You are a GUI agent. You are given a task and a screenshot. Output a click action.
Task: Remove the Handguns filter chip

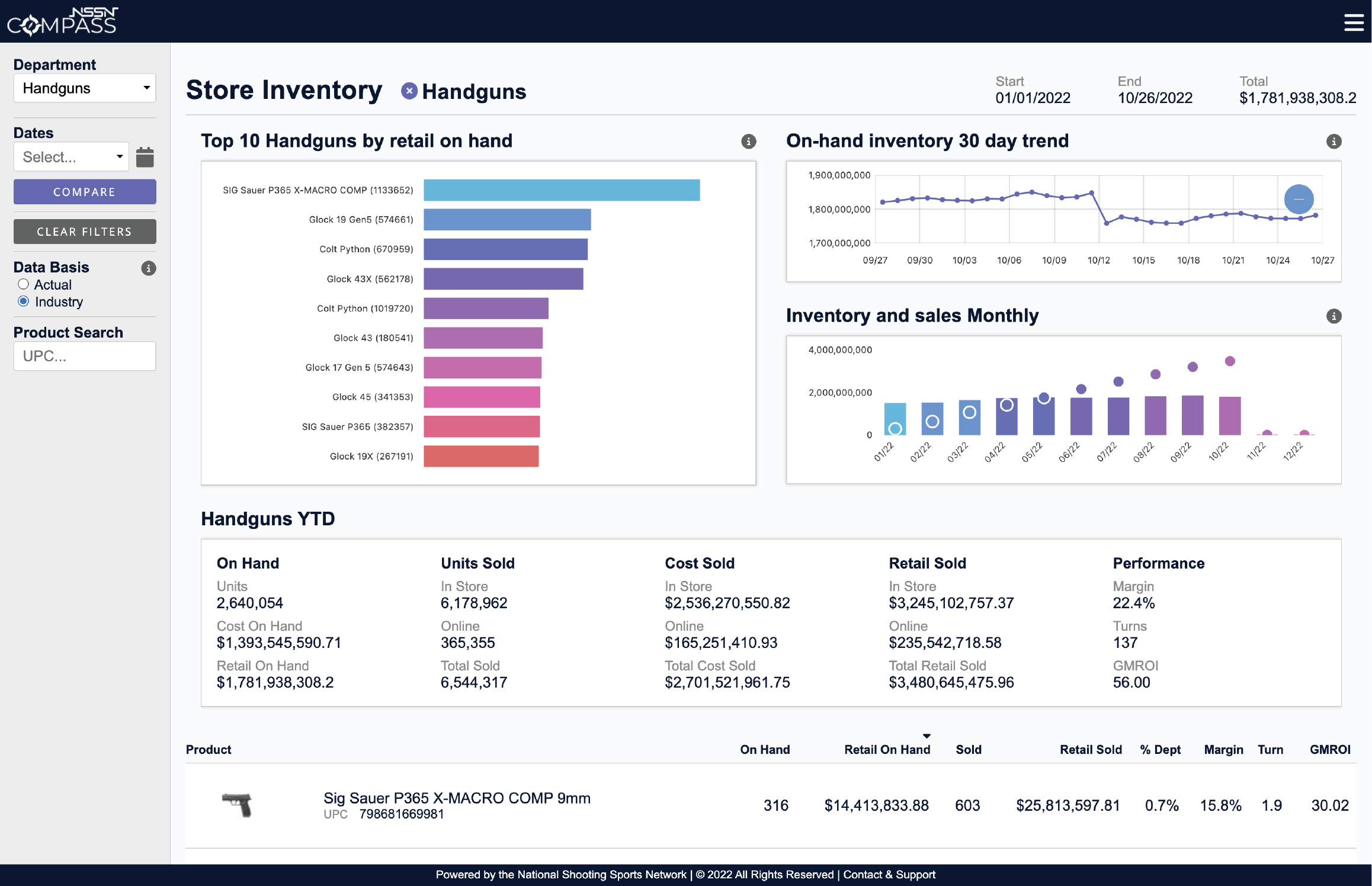[x=409, y=91]
